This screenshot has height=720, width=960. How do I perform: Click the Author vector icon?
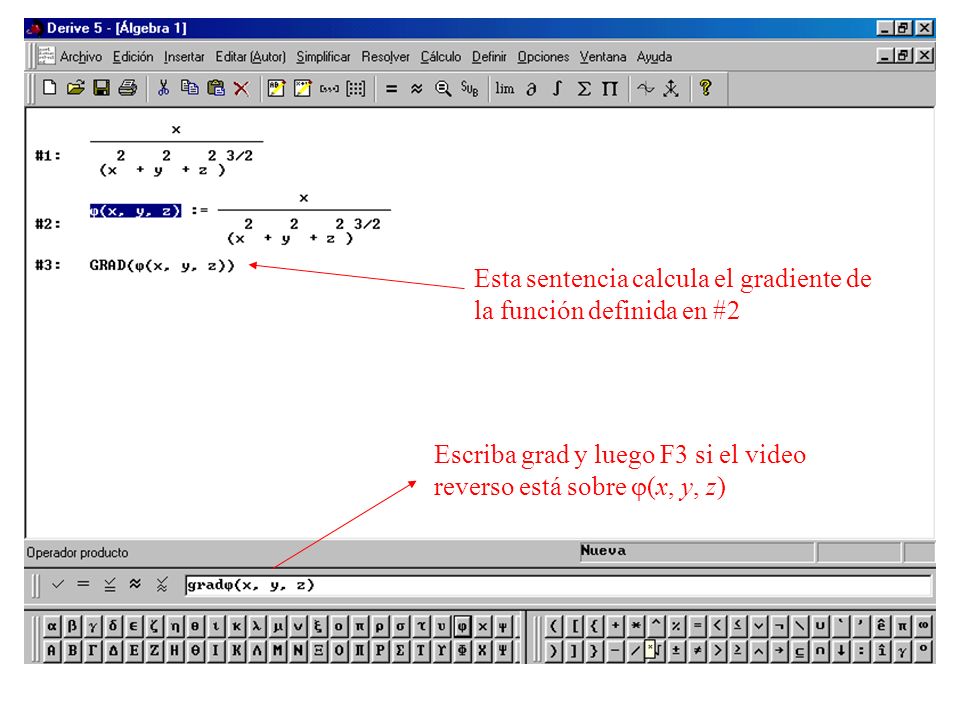click(329, 88)
